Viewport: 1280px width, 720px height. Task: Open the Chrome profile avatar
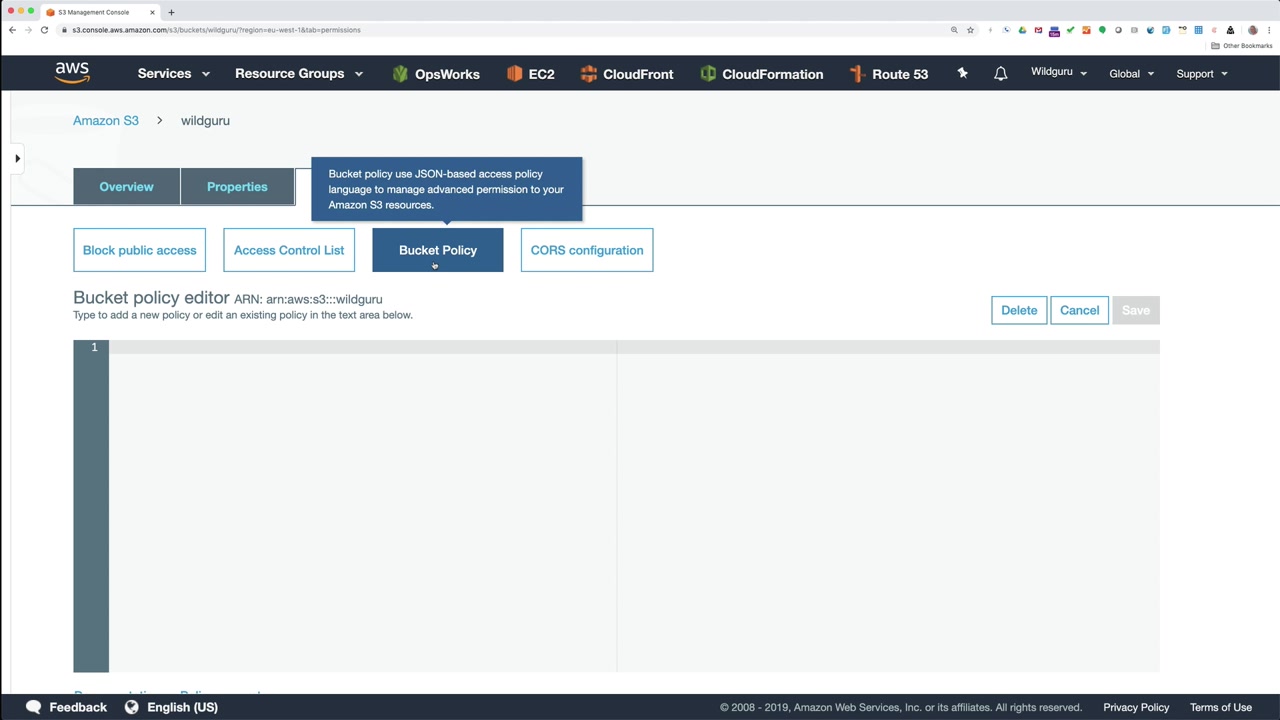[1252, 30]
